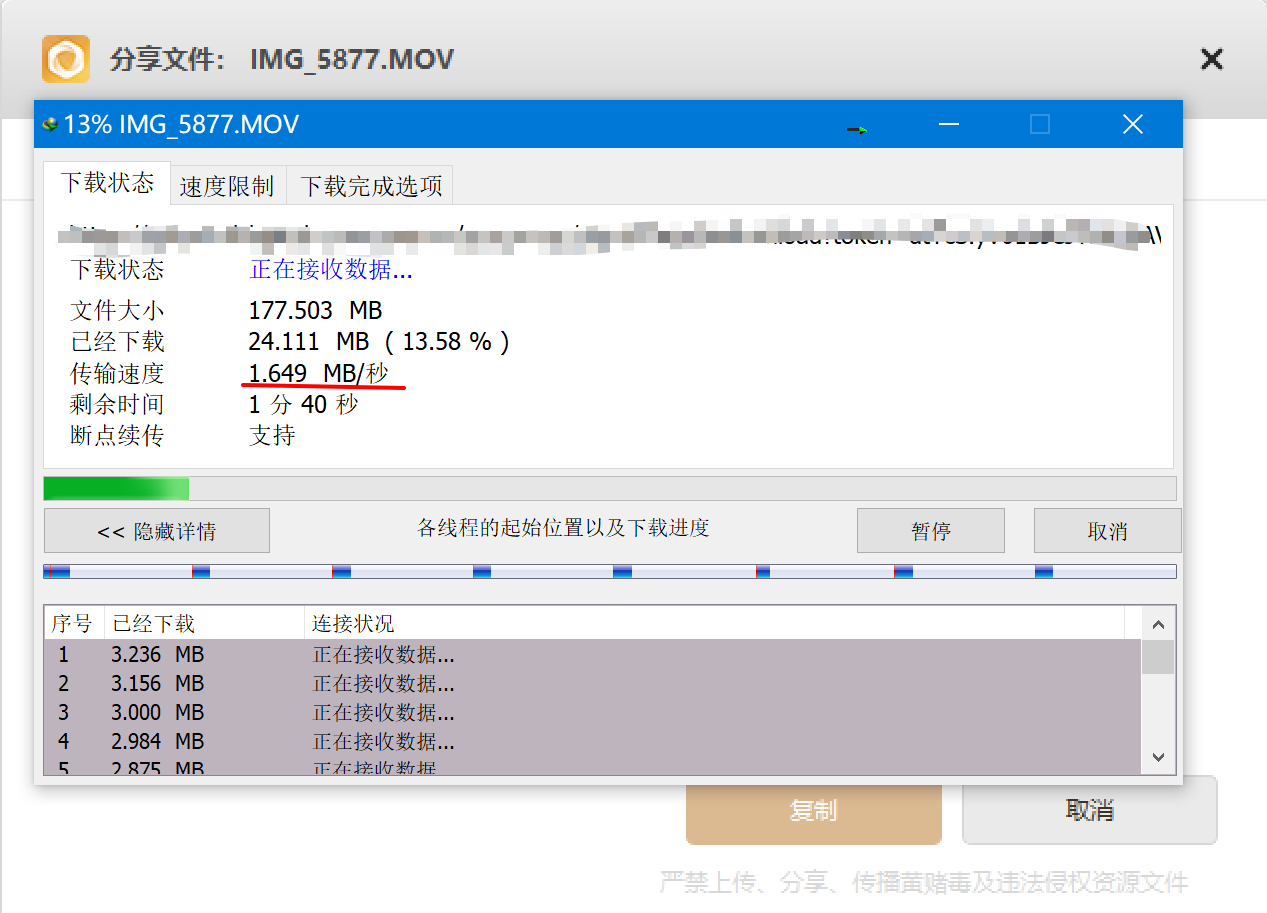Click the bottom 取消 button of share dialog
1267x913 pixels.
click(x=1090, y=810)
